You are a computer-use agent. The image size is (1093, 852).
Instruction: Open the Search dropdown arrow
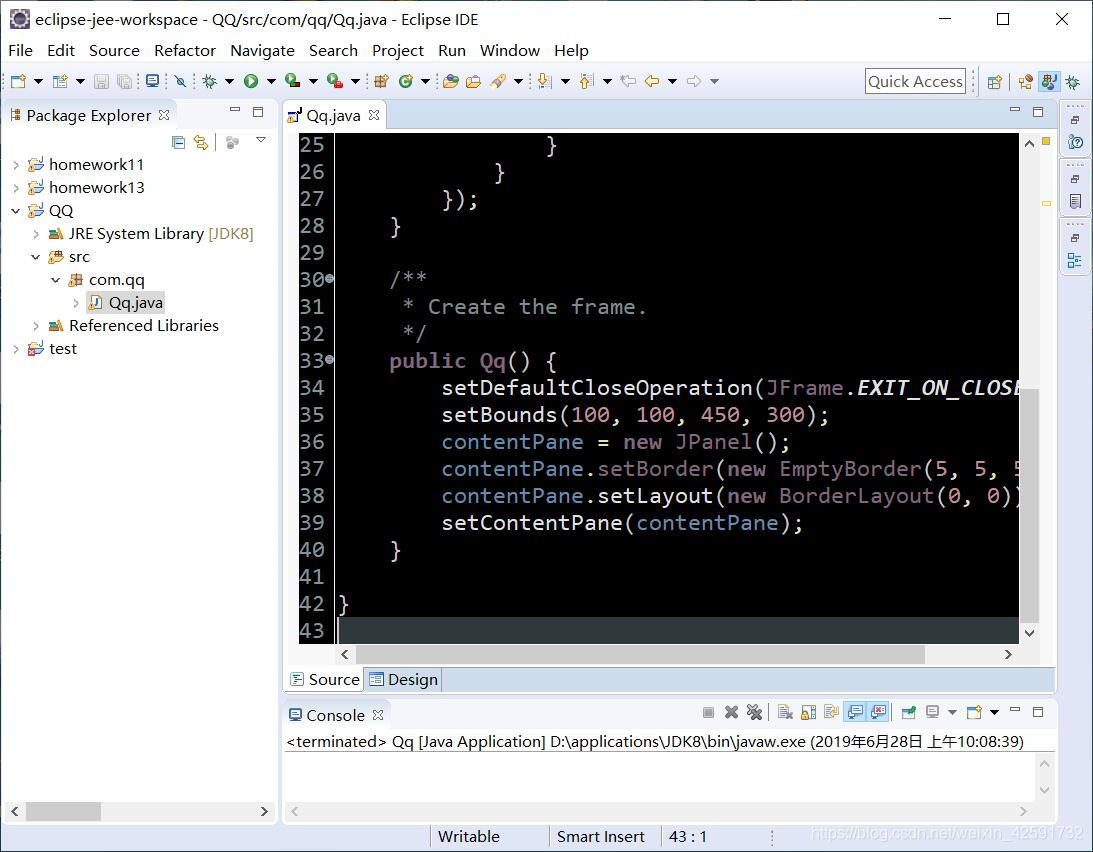coord(518,82)
